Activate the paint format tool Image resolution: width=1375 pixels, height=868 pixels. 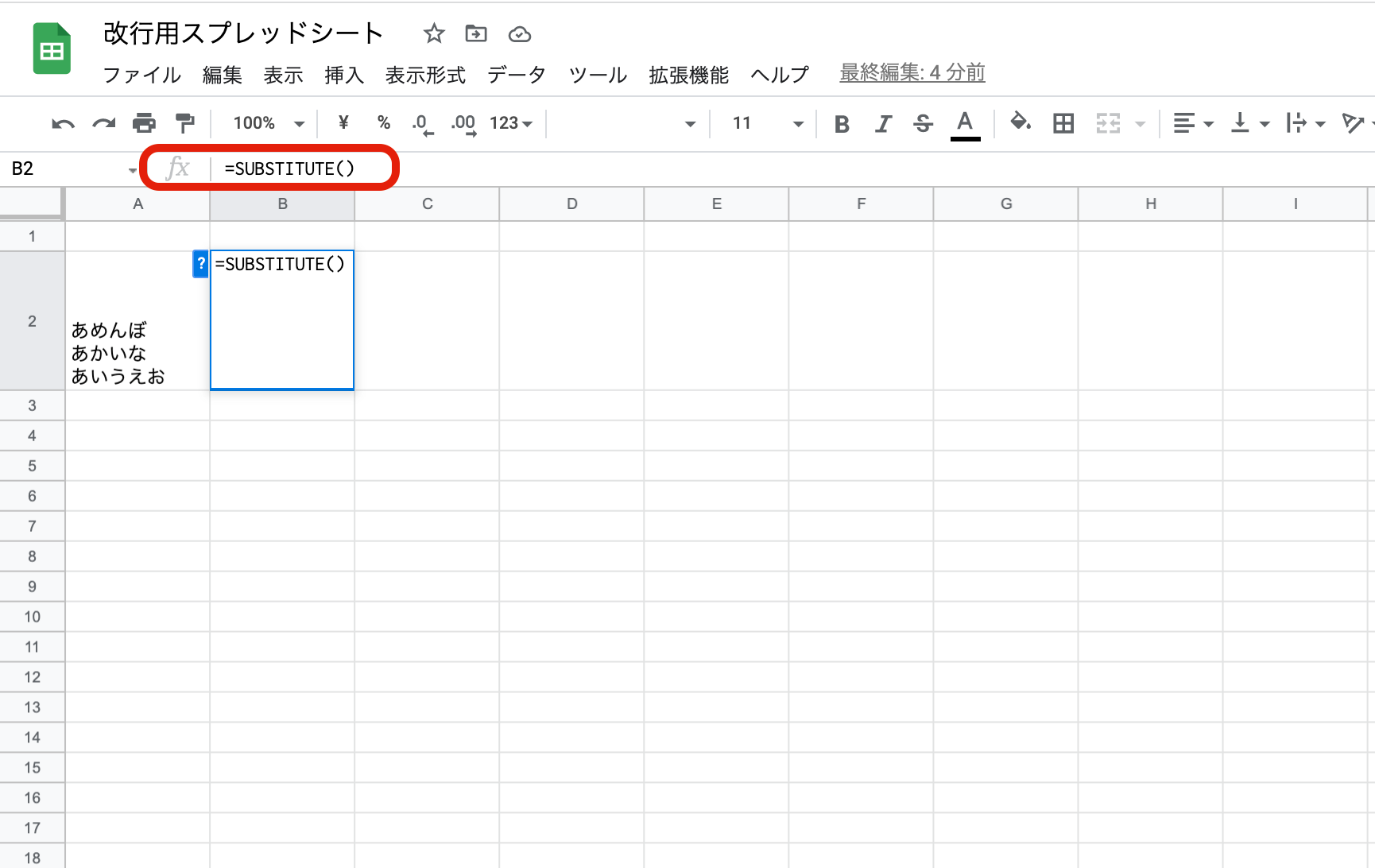(184, 123)
